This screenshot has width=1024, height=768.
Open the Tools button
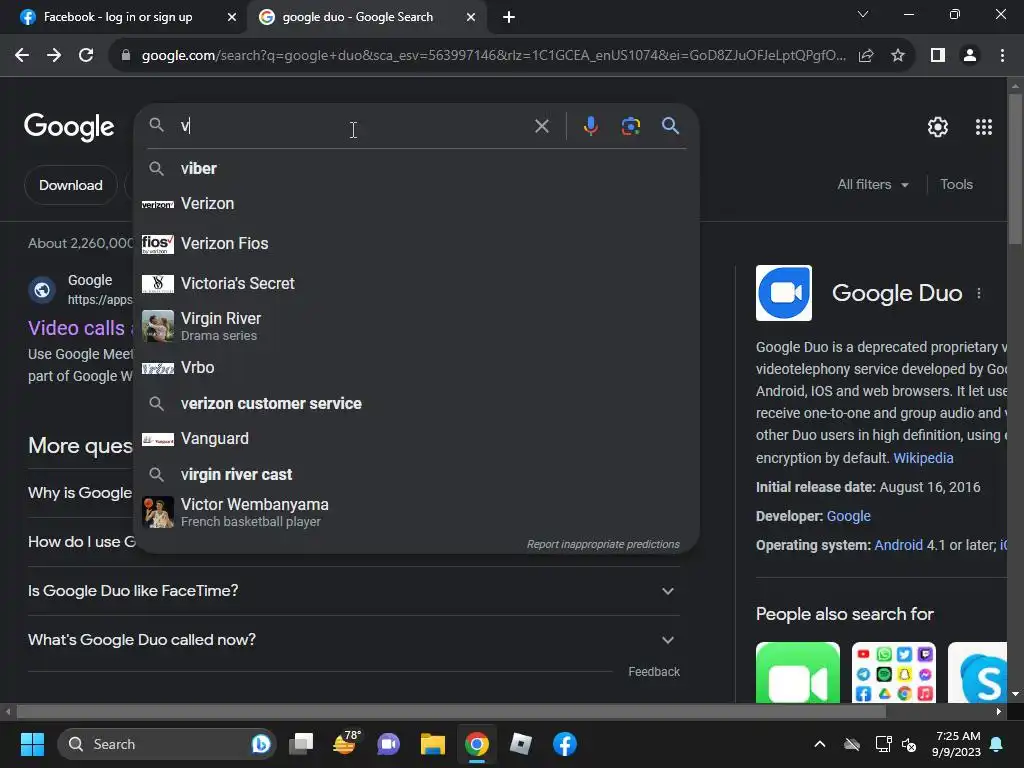pyautogui.click(x=956, y=184)
